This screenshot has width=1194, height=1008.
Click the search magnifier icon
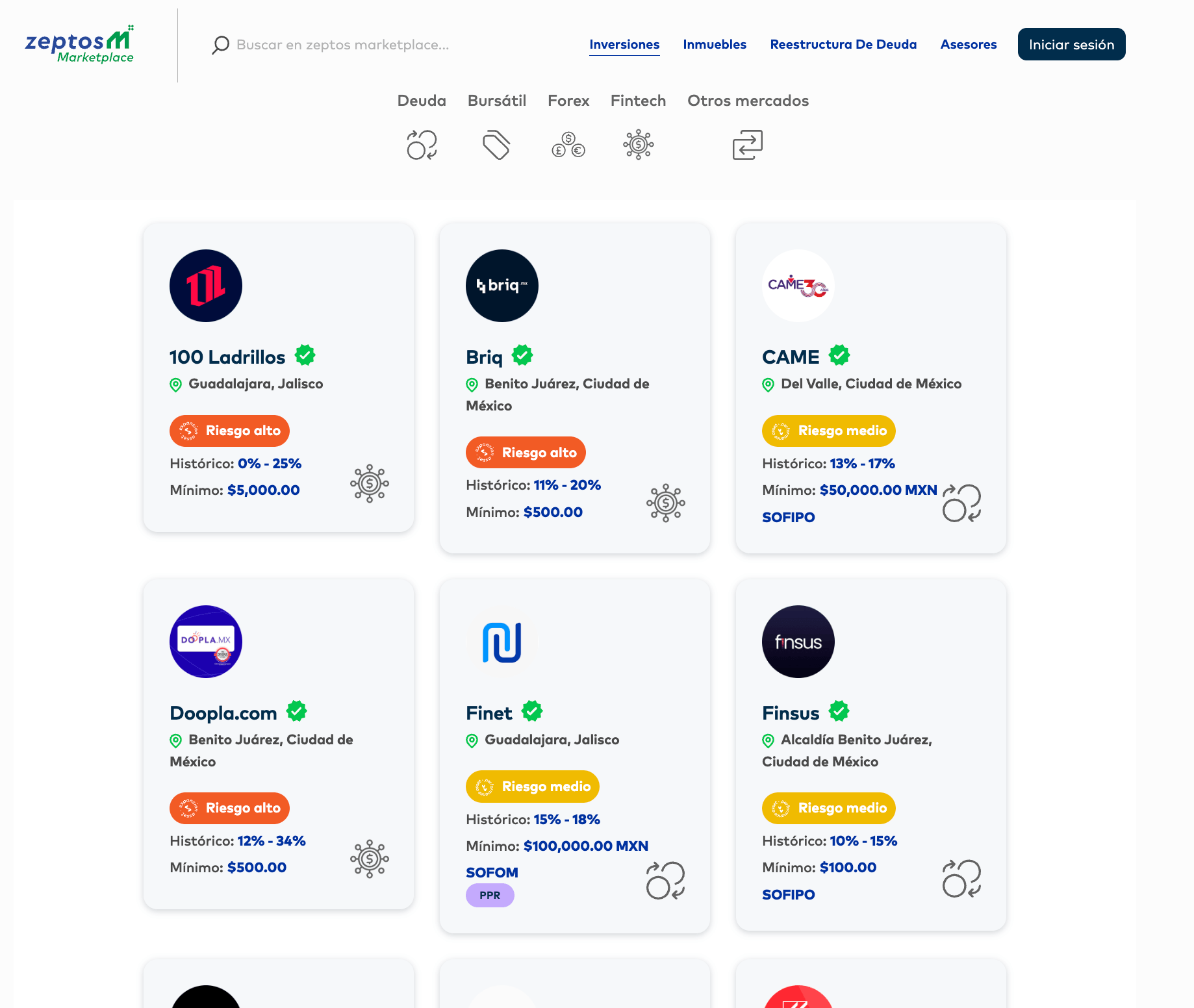coord(220,45)
